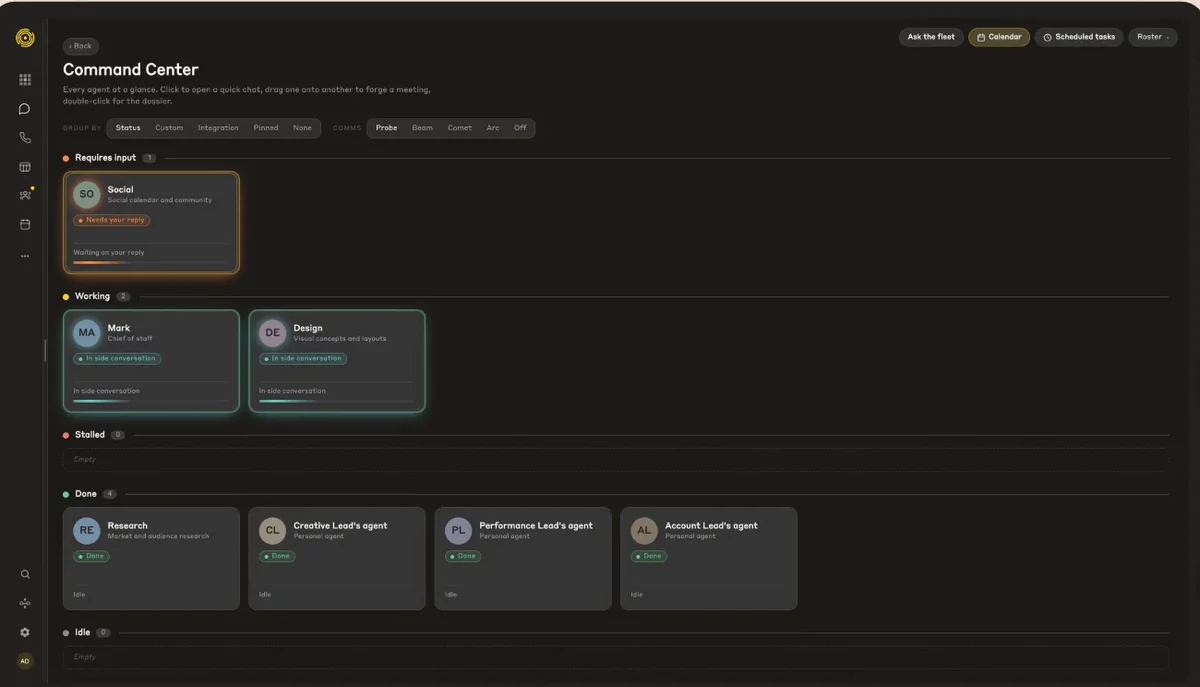Click the AD user avatar
Viewport: 1200px width, 687px height.
pos(25,661)
